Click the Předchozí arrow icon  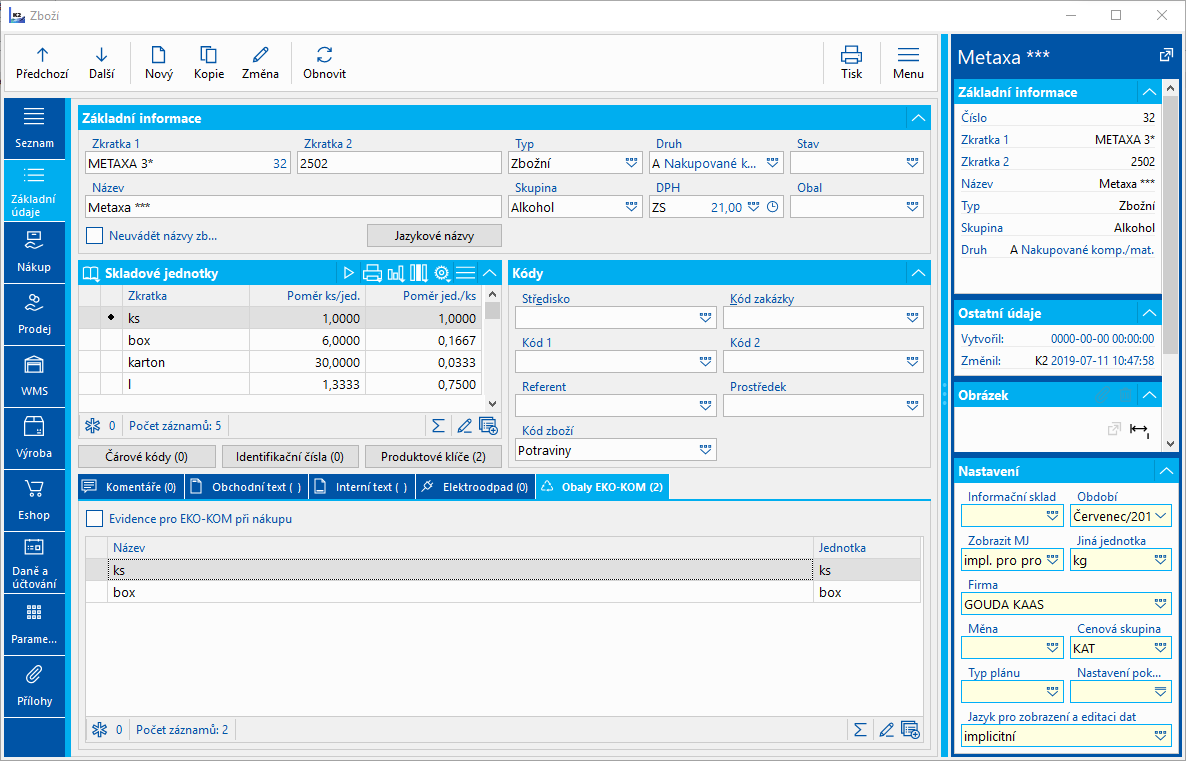[42, 55]
